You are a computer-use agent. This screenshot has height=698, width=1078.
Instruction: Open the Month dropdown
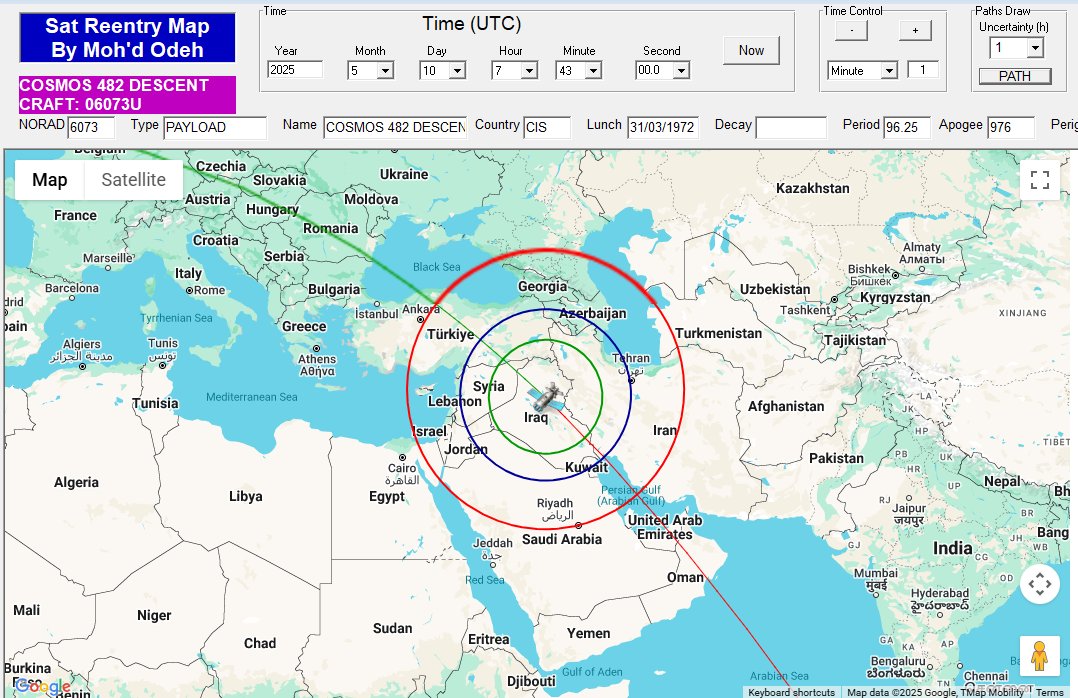coord(385,70)
